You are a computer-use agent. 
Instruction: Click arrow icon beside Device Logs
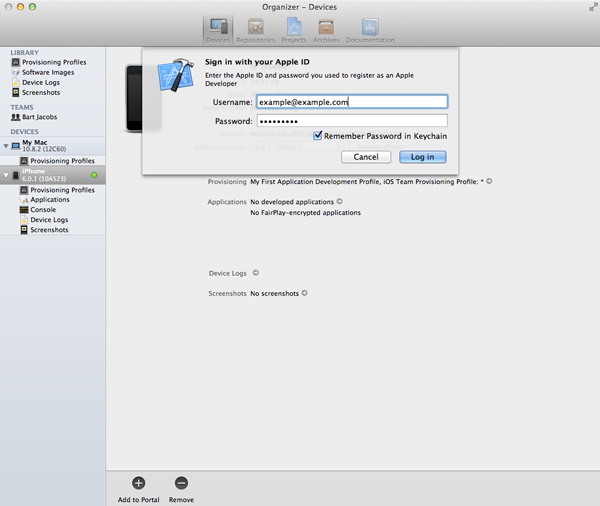tap(256, 273)
